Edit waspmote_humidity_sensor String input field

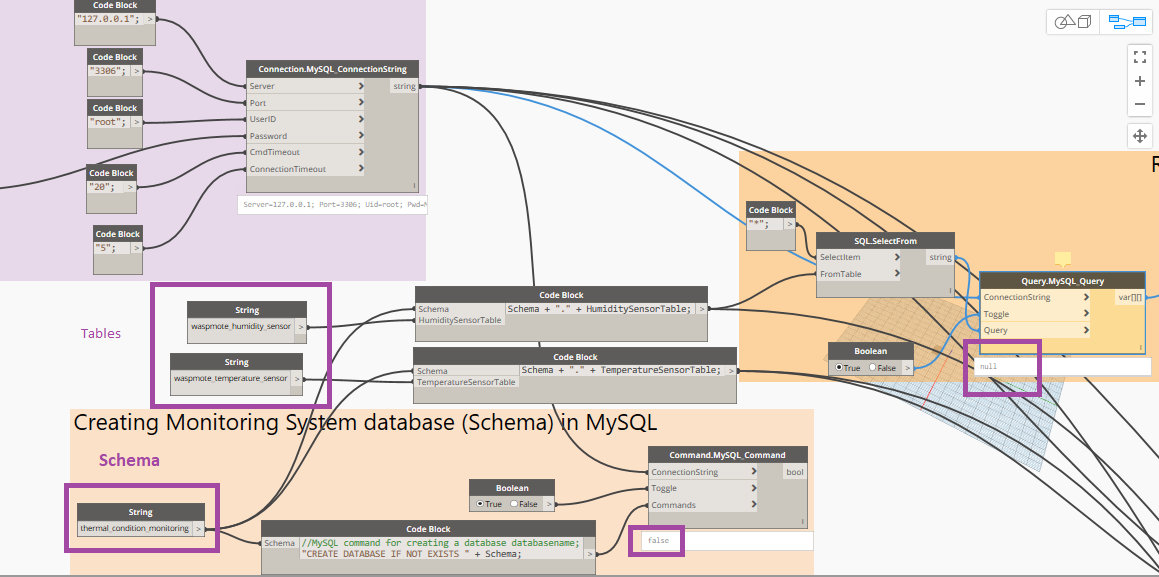pyautogui.click(x=241, y=326)
